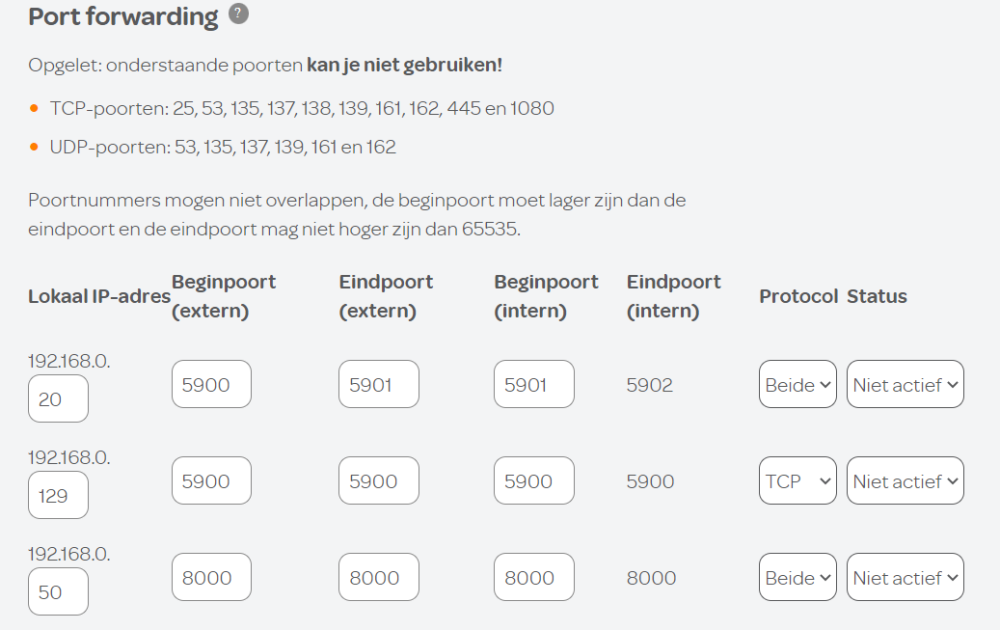Expand Status dropdown in the third row
This screenshot has height=630, width=1000.
pyautogui.click(x=905, y=578)
